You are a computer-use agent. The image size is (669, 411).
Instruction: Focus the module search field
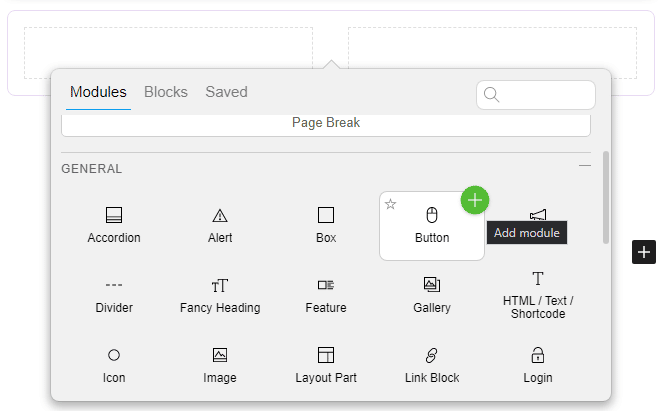(545, 95)
